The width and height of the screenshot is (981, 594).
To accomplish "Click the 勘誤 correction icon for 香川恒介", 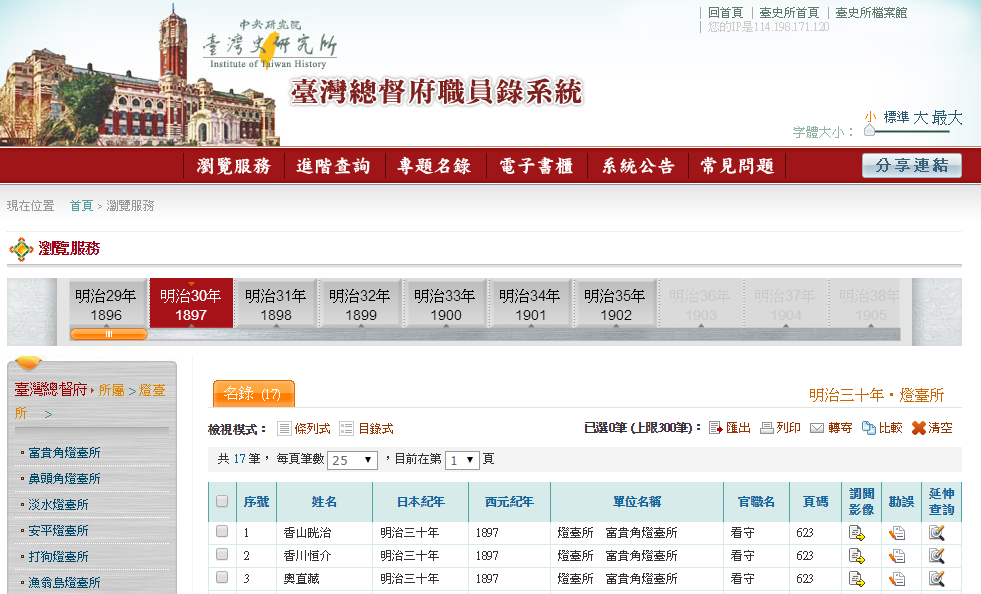I will (x=897, y=556).
